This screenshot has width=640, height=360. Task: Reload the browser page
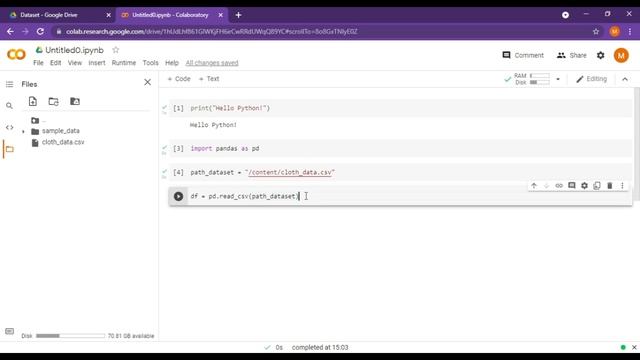(x=40, y=31)
